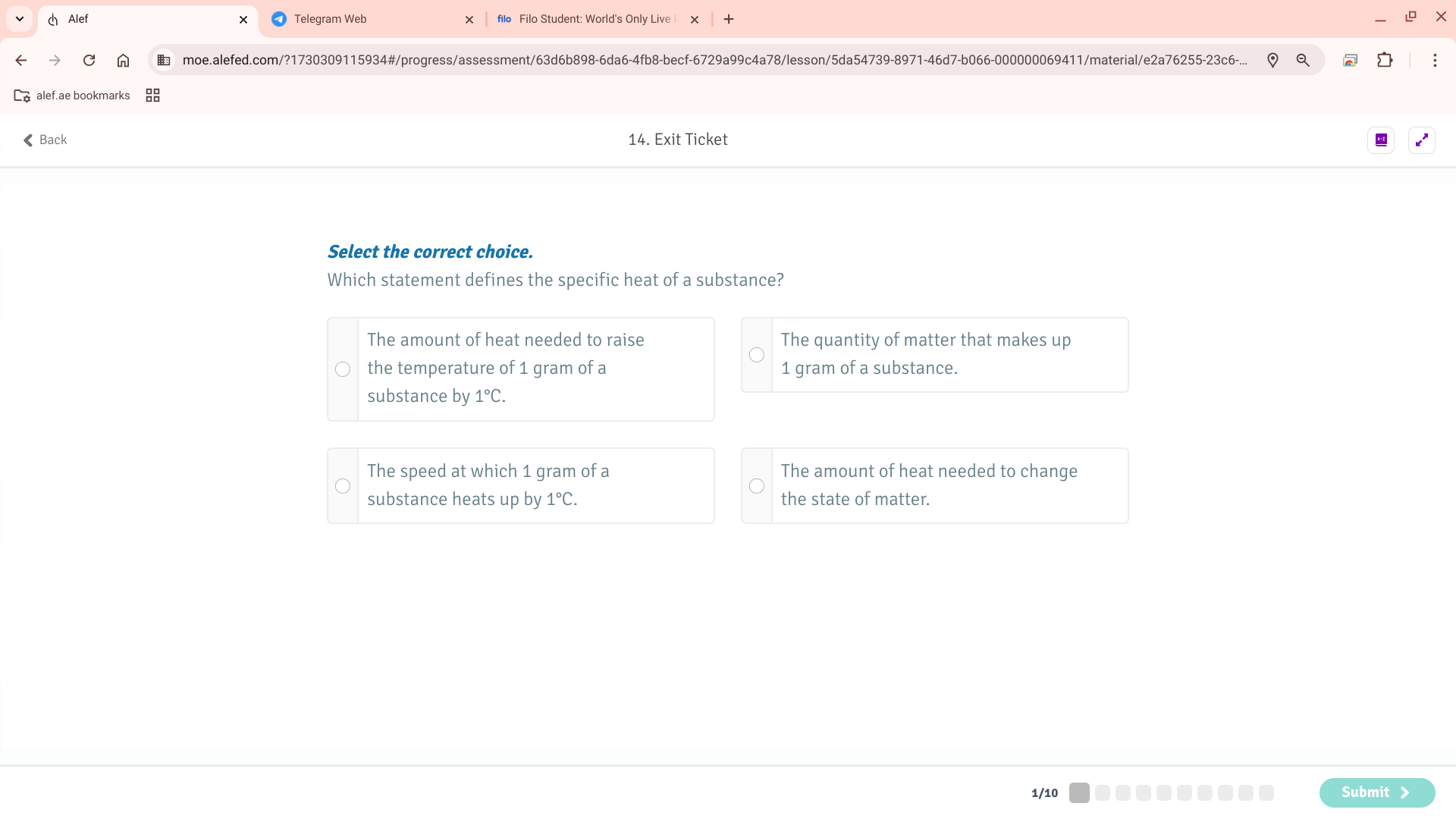
Task: Choose 'The speed at which 1 gram' option
Action: pyautogui.click(x=343, y=486)
